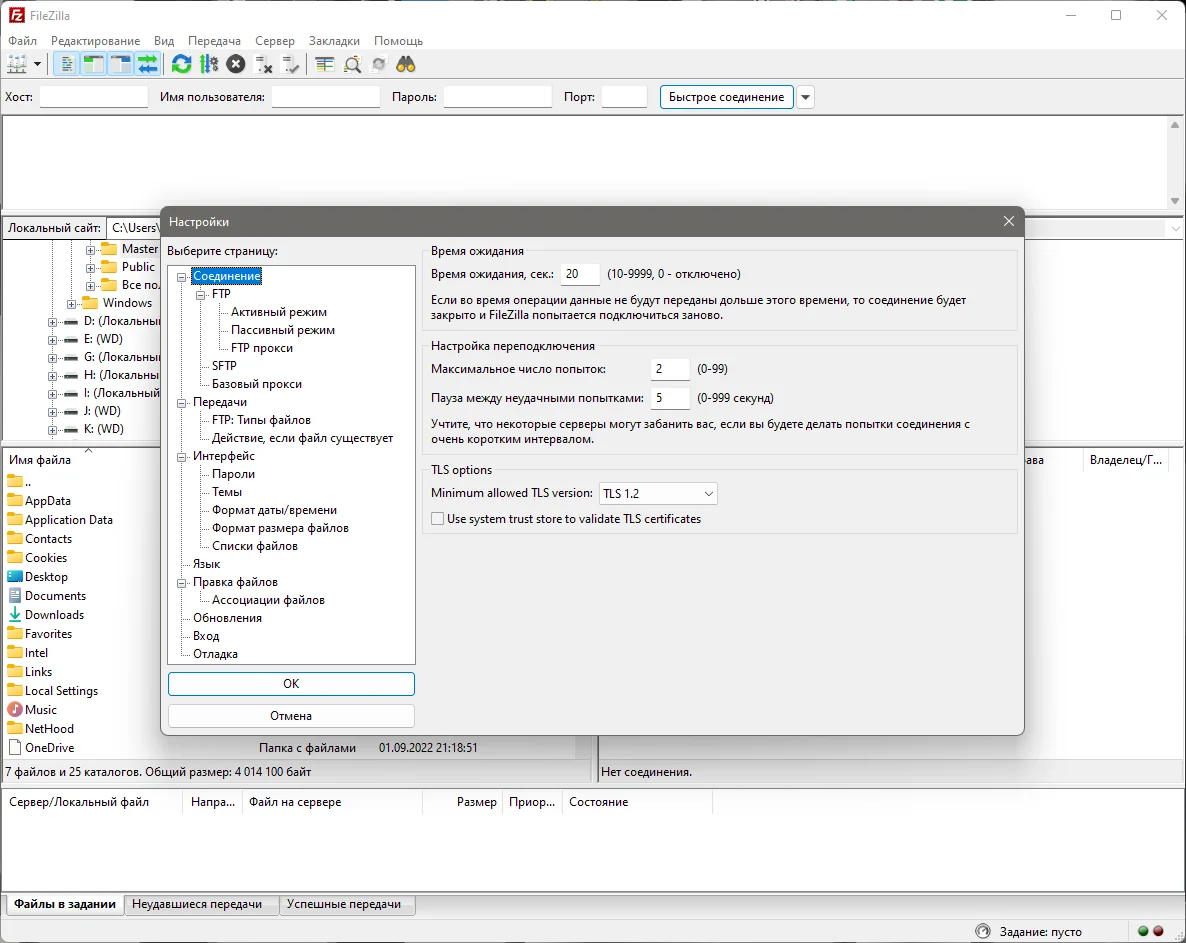Focus the Пароль input field
The image size is (1186, 943).
[498, 97]
